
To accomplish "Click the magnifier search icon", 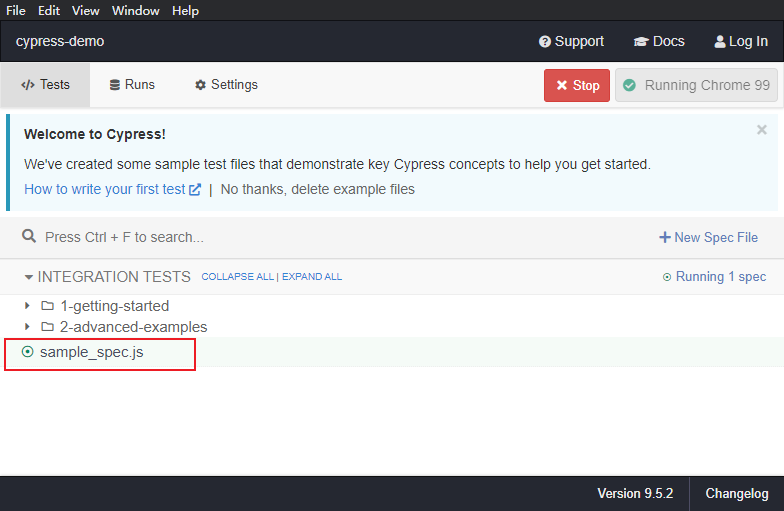I will [x=29, y=236].
